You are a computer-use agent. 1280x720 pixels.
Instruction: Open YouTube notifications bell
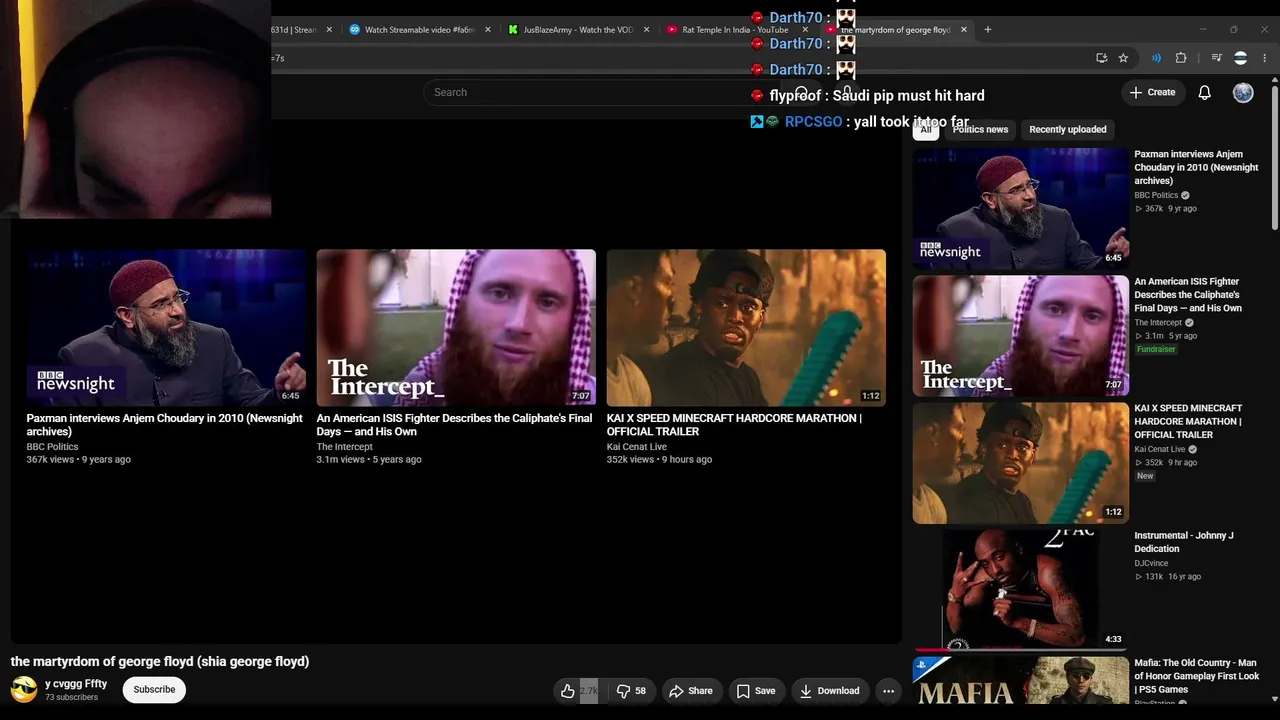click(x=1205, y=92)
